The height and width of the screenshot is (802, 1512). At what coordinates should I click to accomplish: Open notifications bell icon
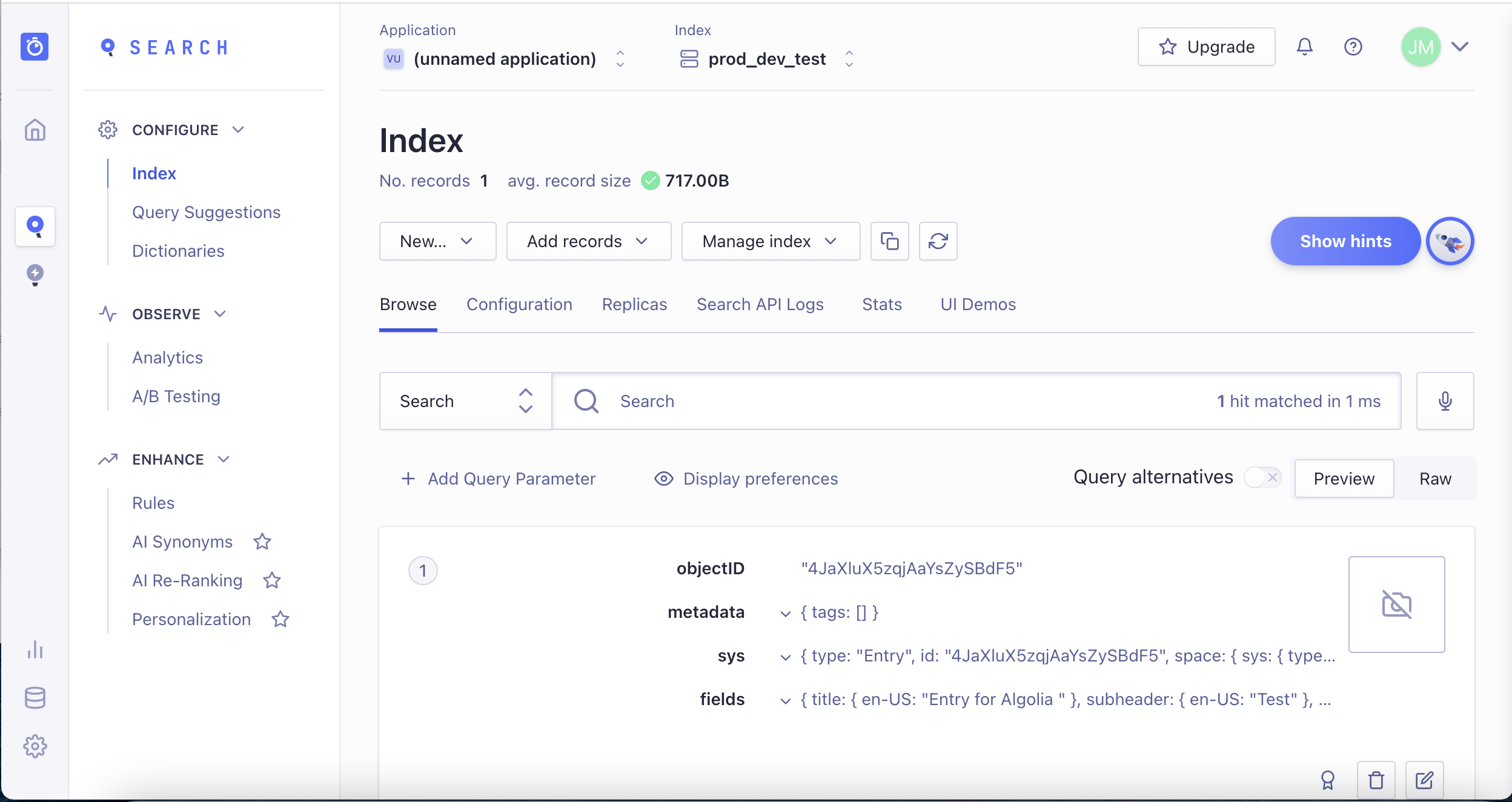coord(1305,47)
